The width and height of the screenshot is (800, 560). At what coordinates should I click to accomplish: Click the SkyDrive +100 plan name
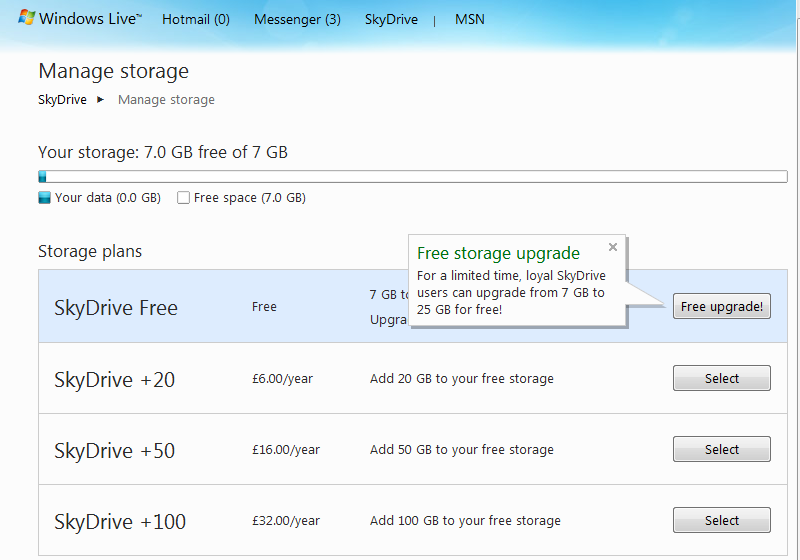pyautogui.click(x=120, y=522)
